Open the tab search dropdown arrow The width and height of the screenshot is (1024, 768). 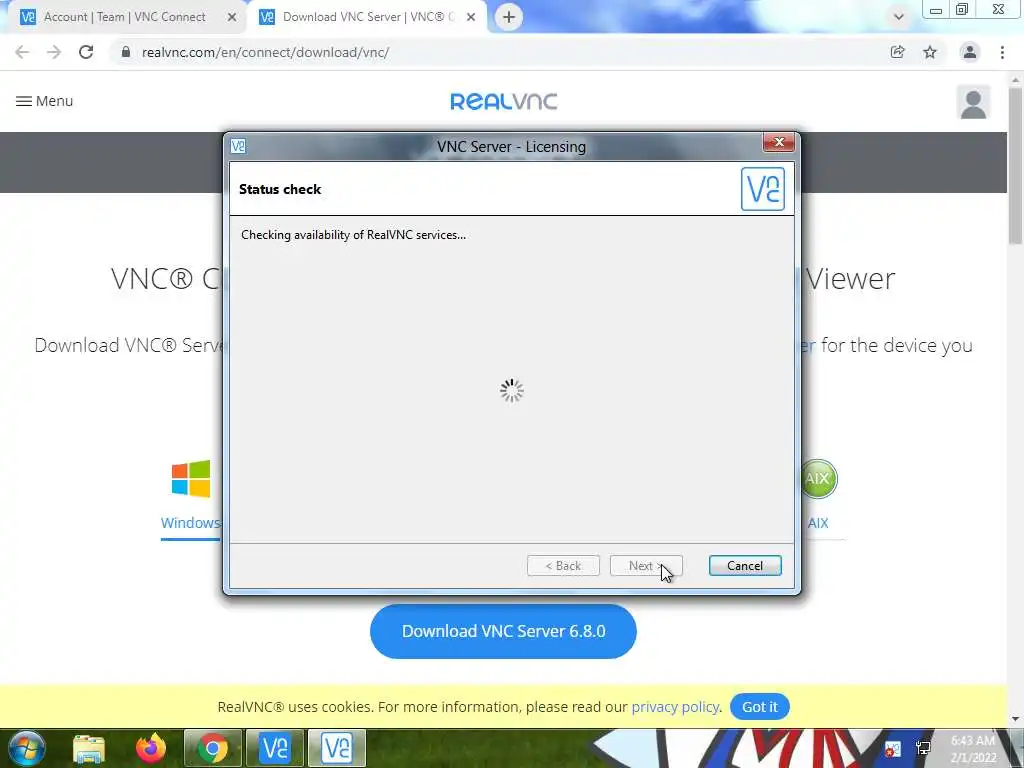coord(899,17)
